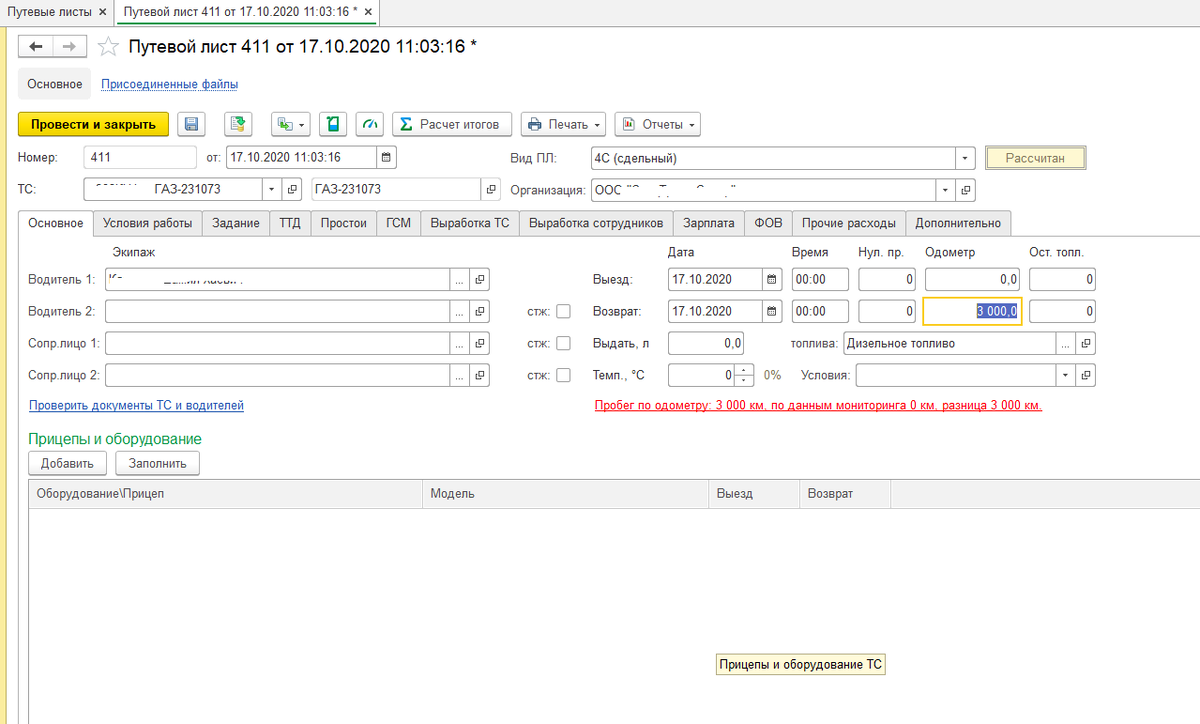This screenshot has height=724, width=1200.
Task: Click Провести и закрыть button
Action: [93, 124]
